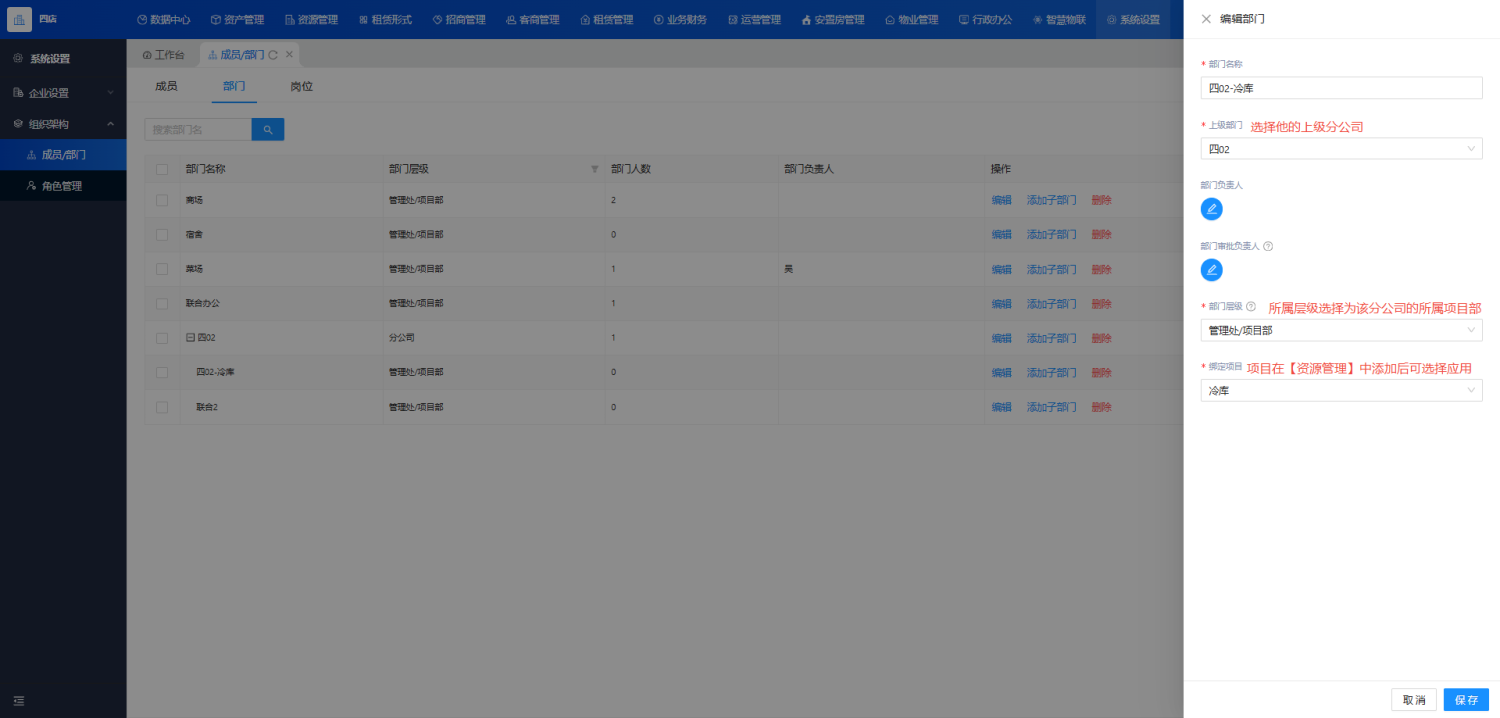Screen dimensions: 1500x718
Task: Open 业务财务 in the top navigation
Action: pyautogui.click(x=681, y=19)
